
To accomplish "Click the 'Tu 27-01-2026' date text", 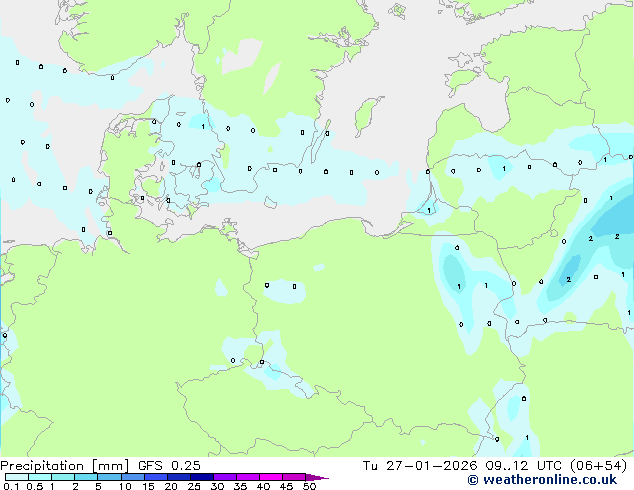I will (420, 466).
